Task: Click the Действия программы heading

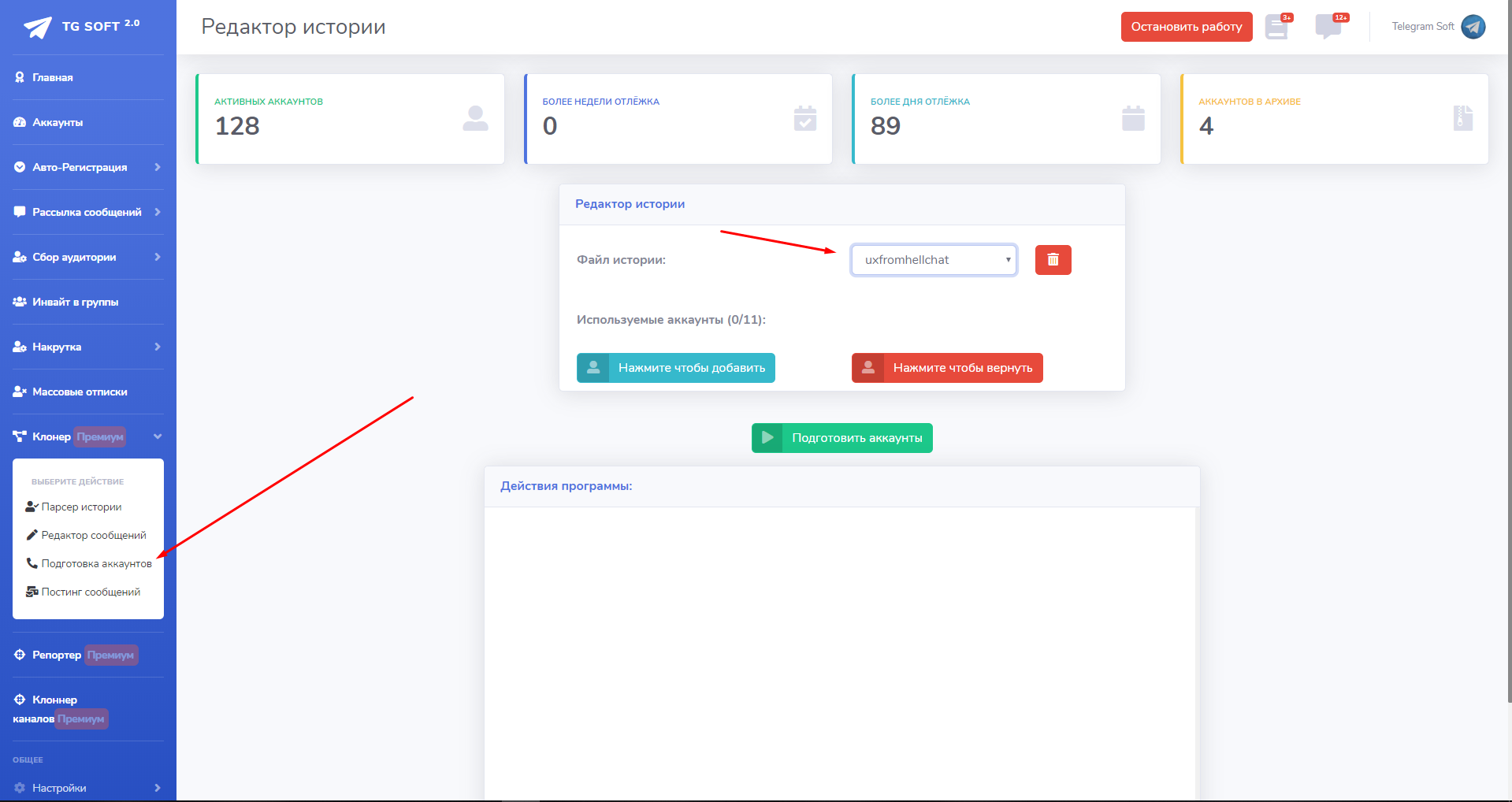Action: click(x=567, y=486)
